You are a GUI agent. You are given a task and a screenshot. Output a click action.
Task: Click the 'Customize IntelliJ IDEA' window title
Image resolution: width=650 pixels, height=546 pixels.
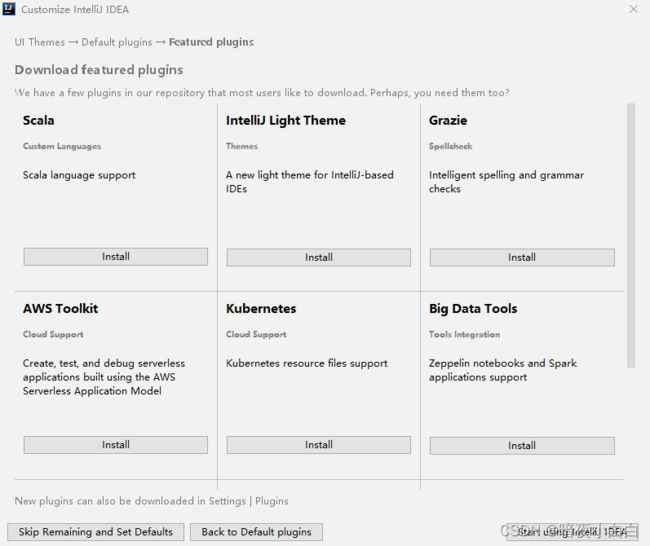pos(75,10)
